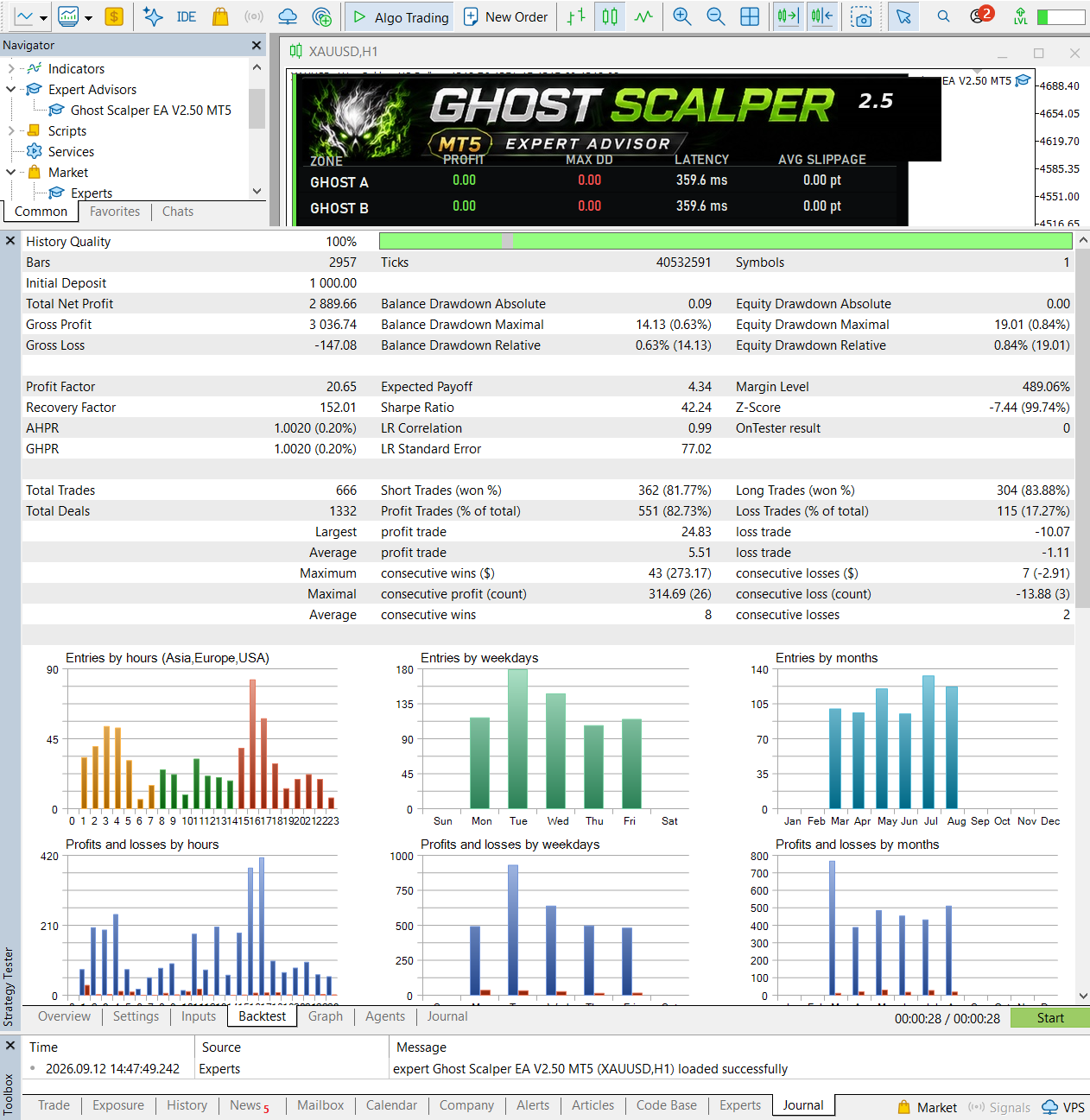Open the Market shopping bag icon

click(220, 16)
